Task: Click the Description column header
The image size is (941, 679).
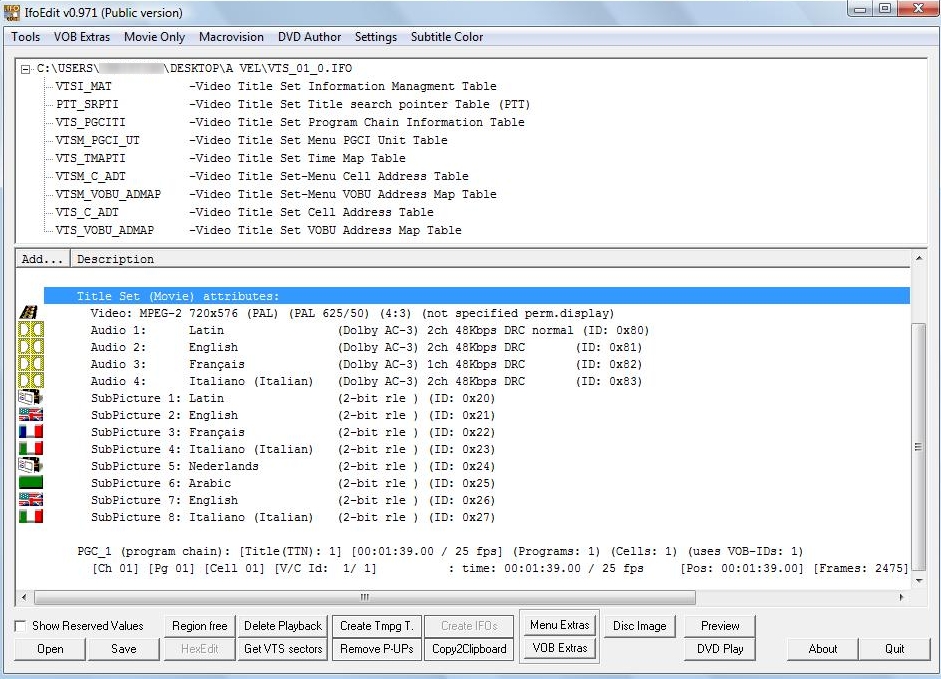Action: point(490,259)
